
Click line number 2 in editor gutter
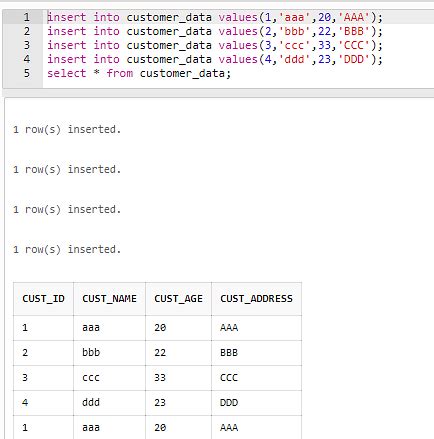click(27, 31)
